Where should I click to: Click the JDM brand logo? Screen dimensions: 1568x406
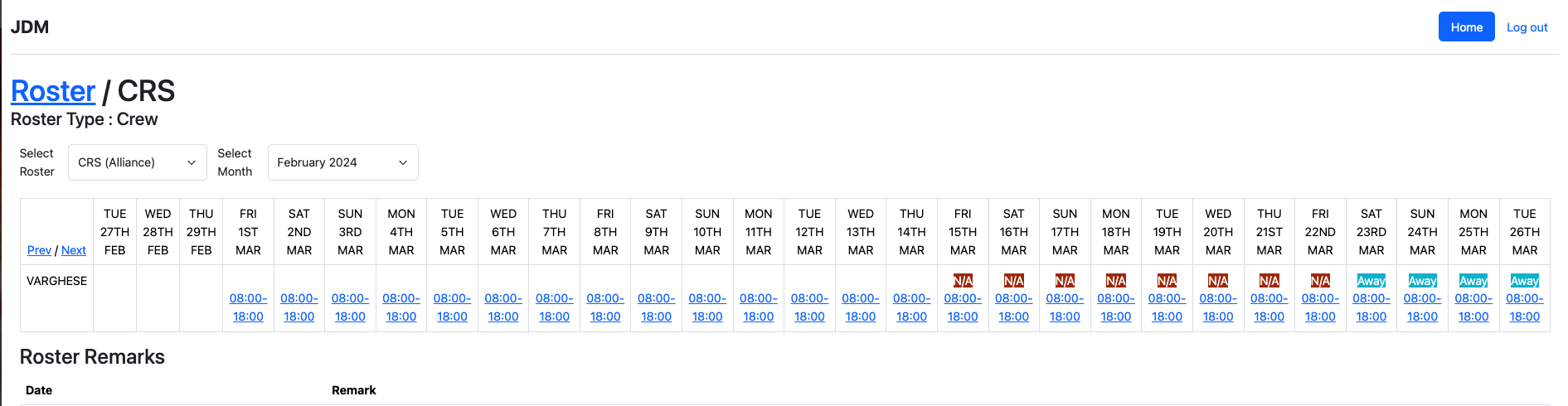pos(30,27)
